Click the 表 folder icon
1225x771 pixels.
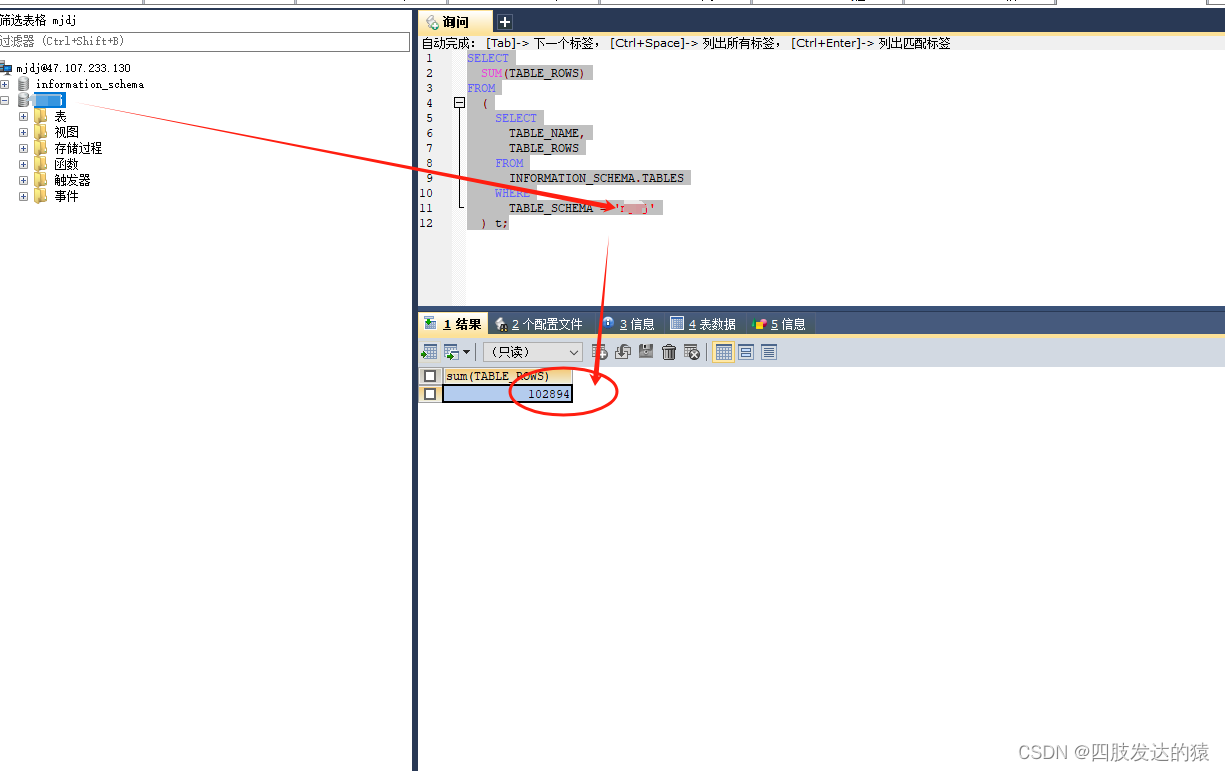click(x=41, y=116)
